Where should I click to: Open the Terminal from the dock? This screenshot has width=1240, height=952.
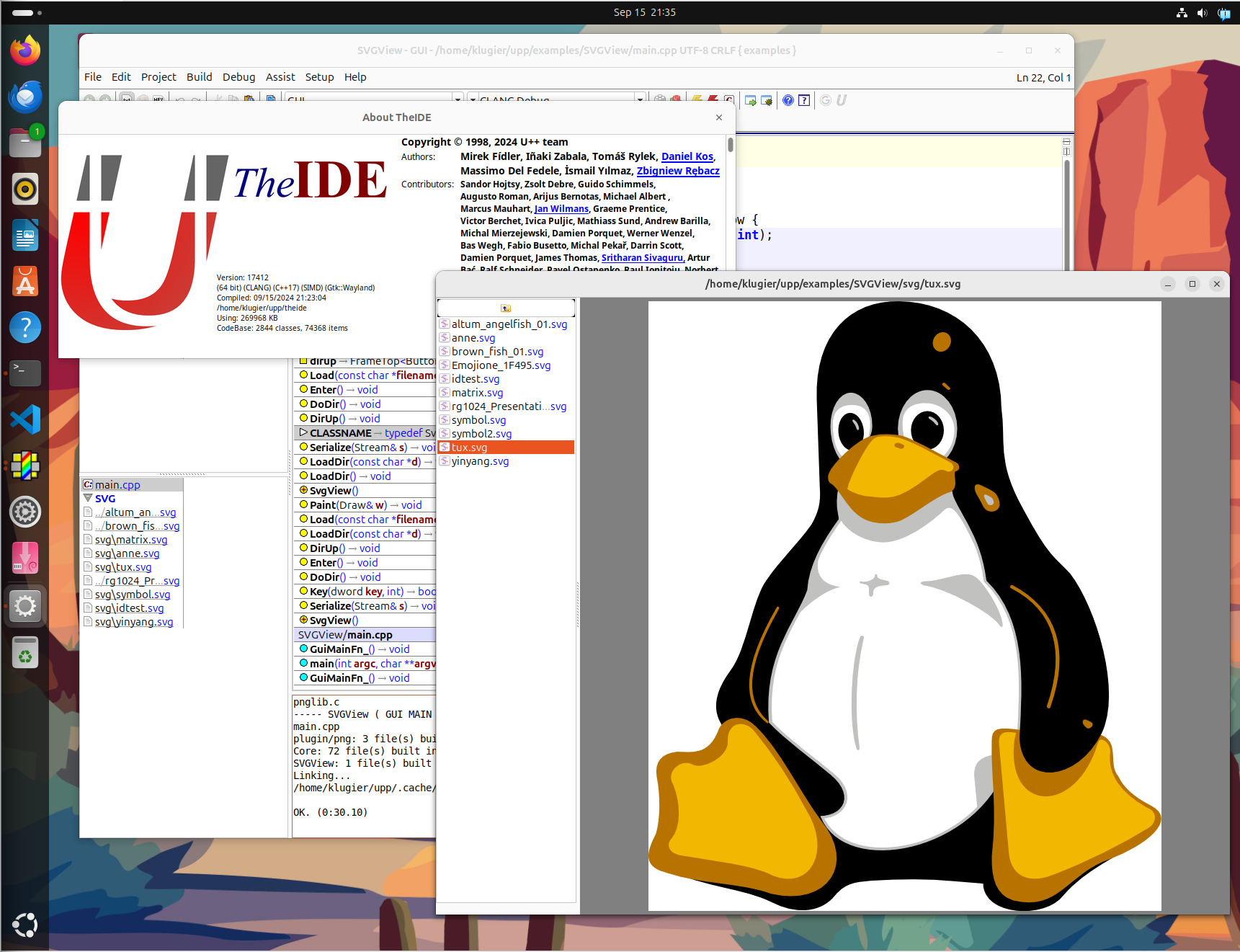[x=25, y=373]
